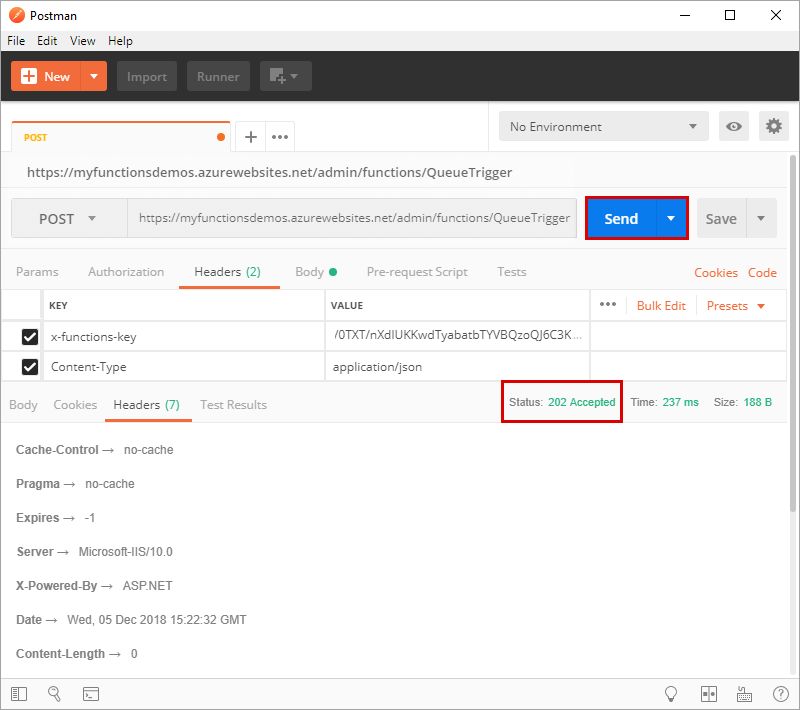Open the New button dropdown arrow
Screen dimensions: 800x710
point(94,76)
